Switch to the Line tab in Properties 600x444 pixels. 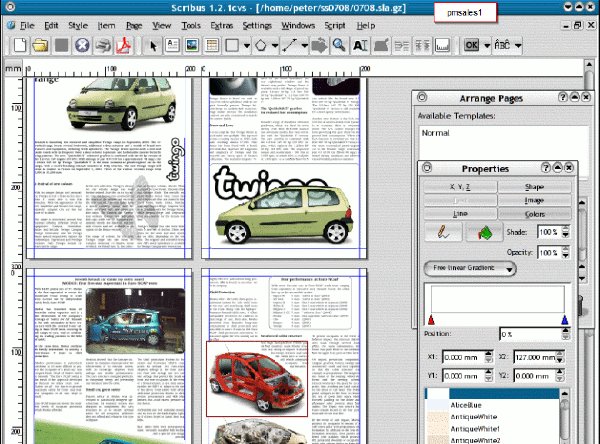point(460,214)
